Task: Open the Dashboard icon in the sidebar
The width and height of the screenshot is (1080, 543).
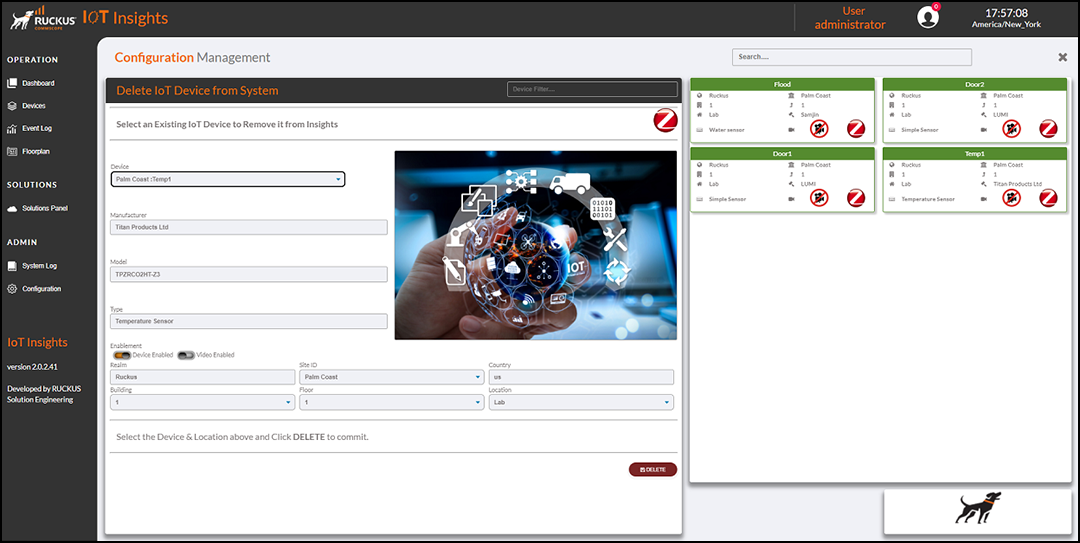Action: [12, 83]
